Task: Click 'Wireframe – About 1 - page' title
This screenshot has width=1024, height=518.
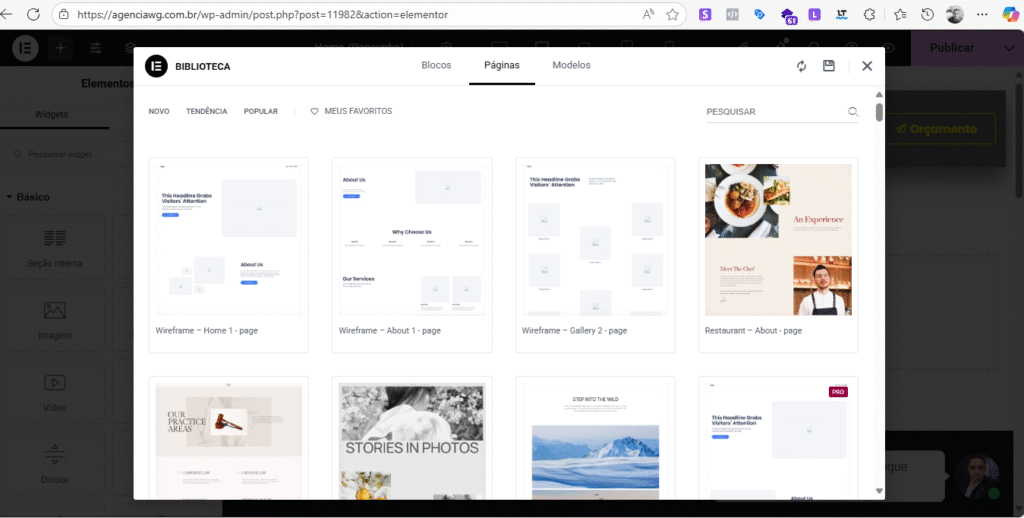Action: 389,331
